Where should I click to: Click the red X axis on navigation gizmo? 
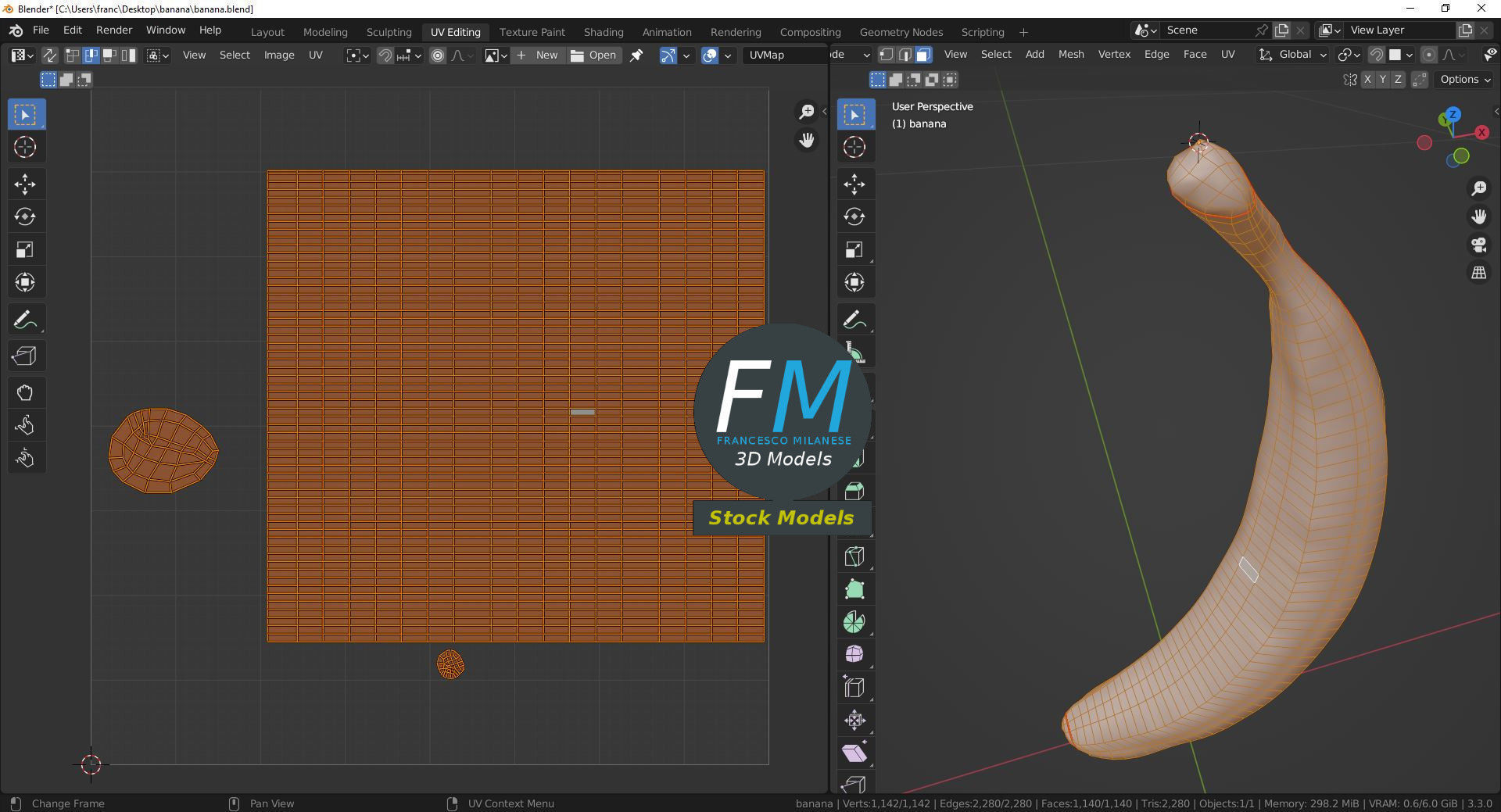pyautogui.click(x=1481, y=133)
